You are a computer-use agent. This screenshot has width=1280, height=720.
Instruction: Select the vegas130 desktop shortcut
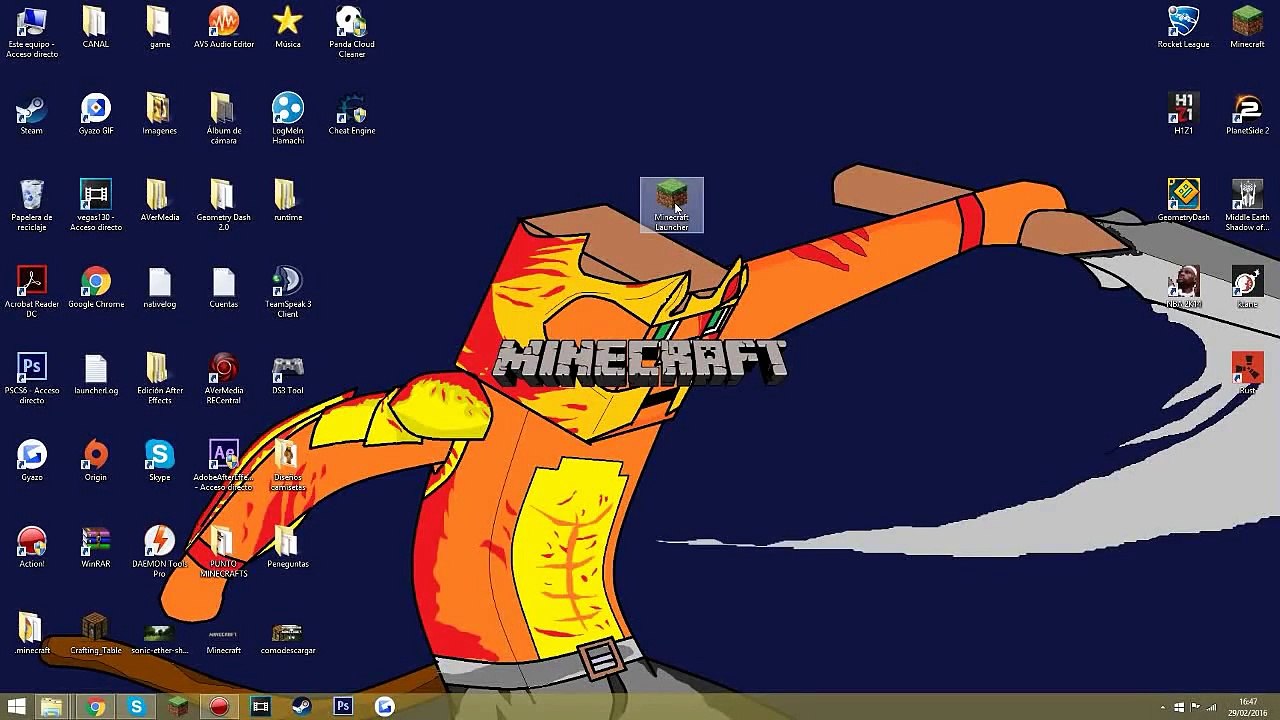(95, 205)
